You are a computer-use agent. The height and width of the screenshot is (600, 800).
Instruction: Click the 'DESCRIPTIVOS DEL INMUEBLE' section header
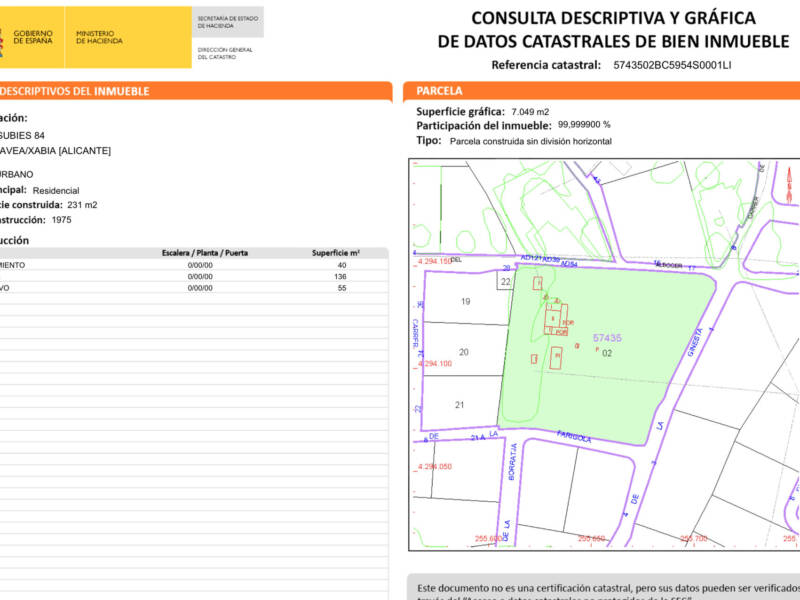coord(196,91)
